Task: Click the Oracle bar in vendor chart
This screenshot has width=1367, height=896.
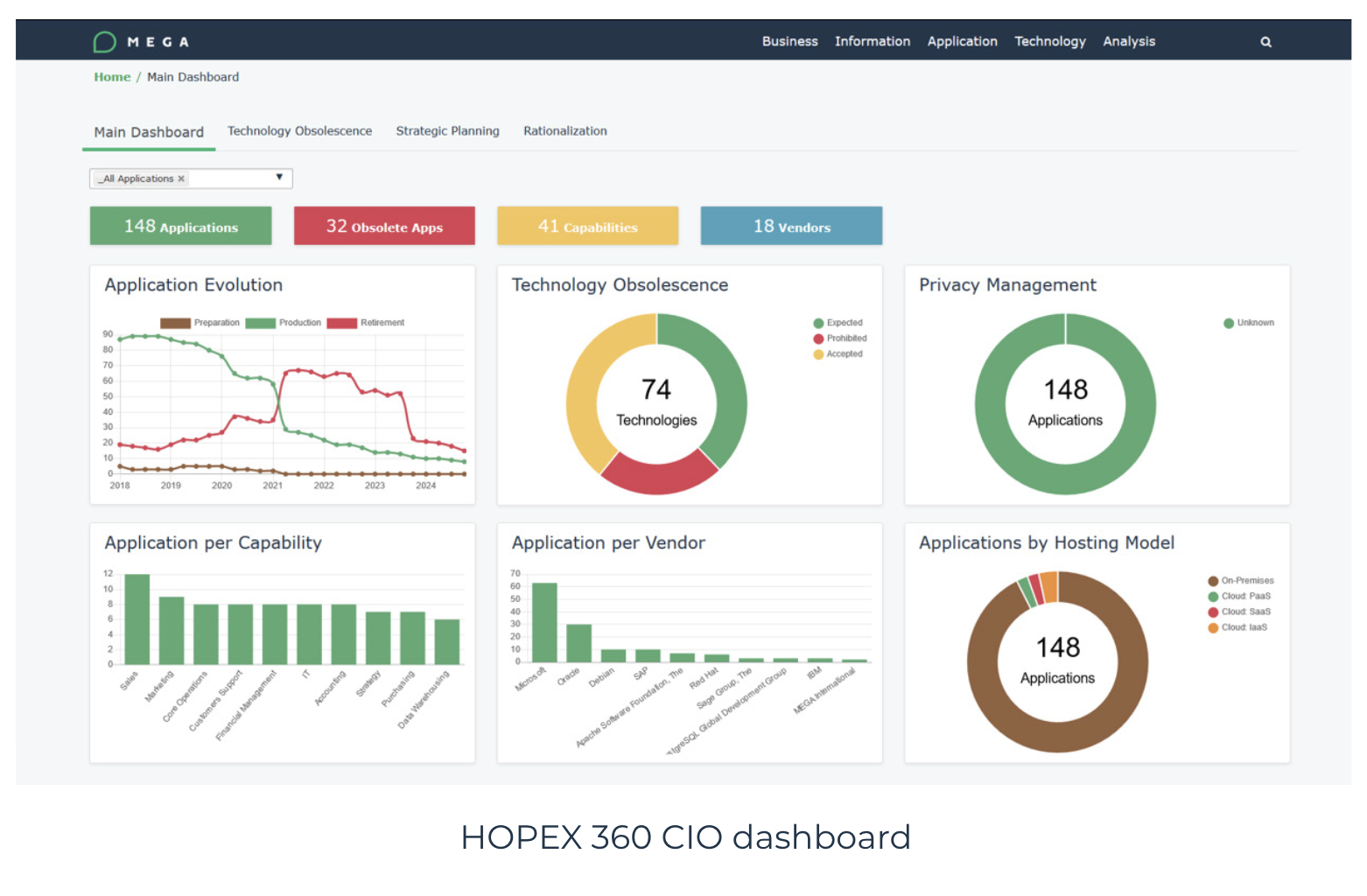Action: pyautogui.click(x=578, y=643)
